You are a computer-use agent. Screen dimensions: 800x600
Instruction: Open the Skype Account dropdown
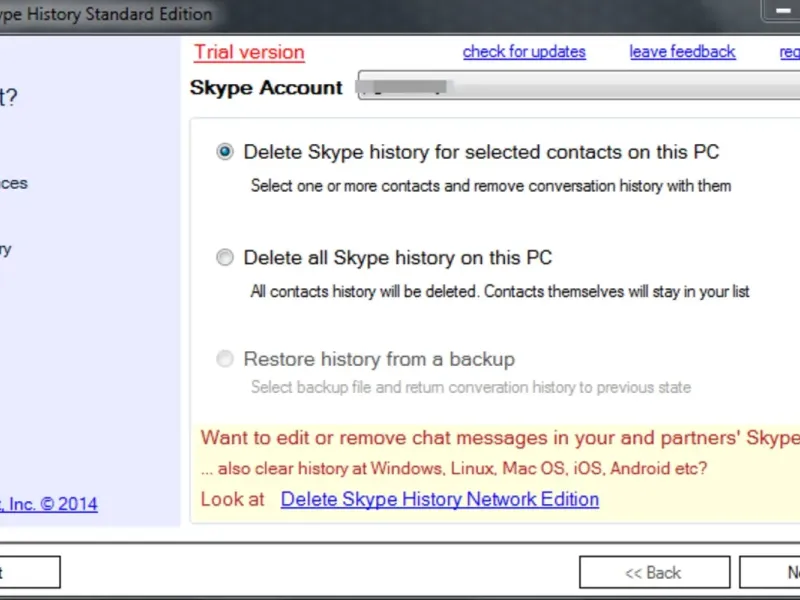pos(580,87)
